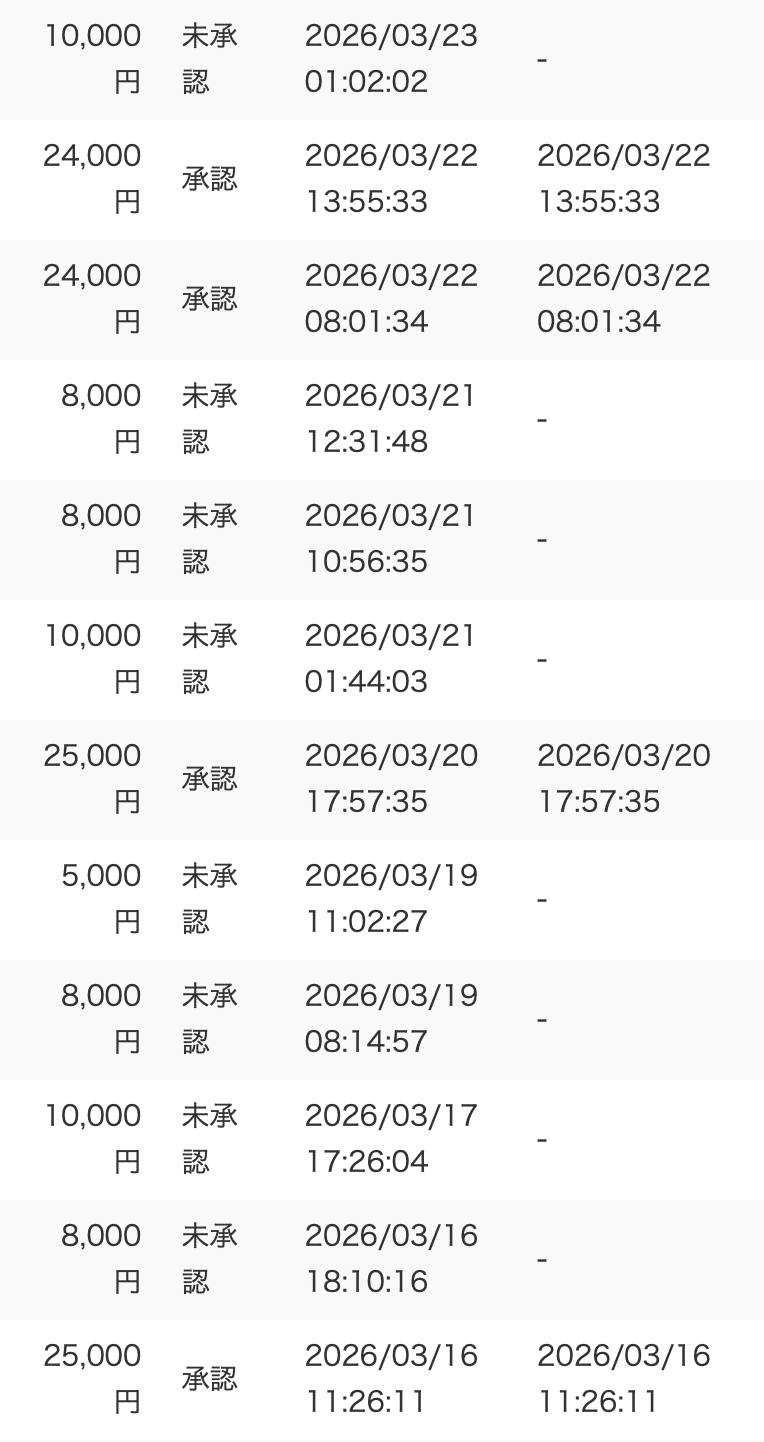
Task: Select approval date 2026/03/16 11:26:11
Action: click(624, 1379)
